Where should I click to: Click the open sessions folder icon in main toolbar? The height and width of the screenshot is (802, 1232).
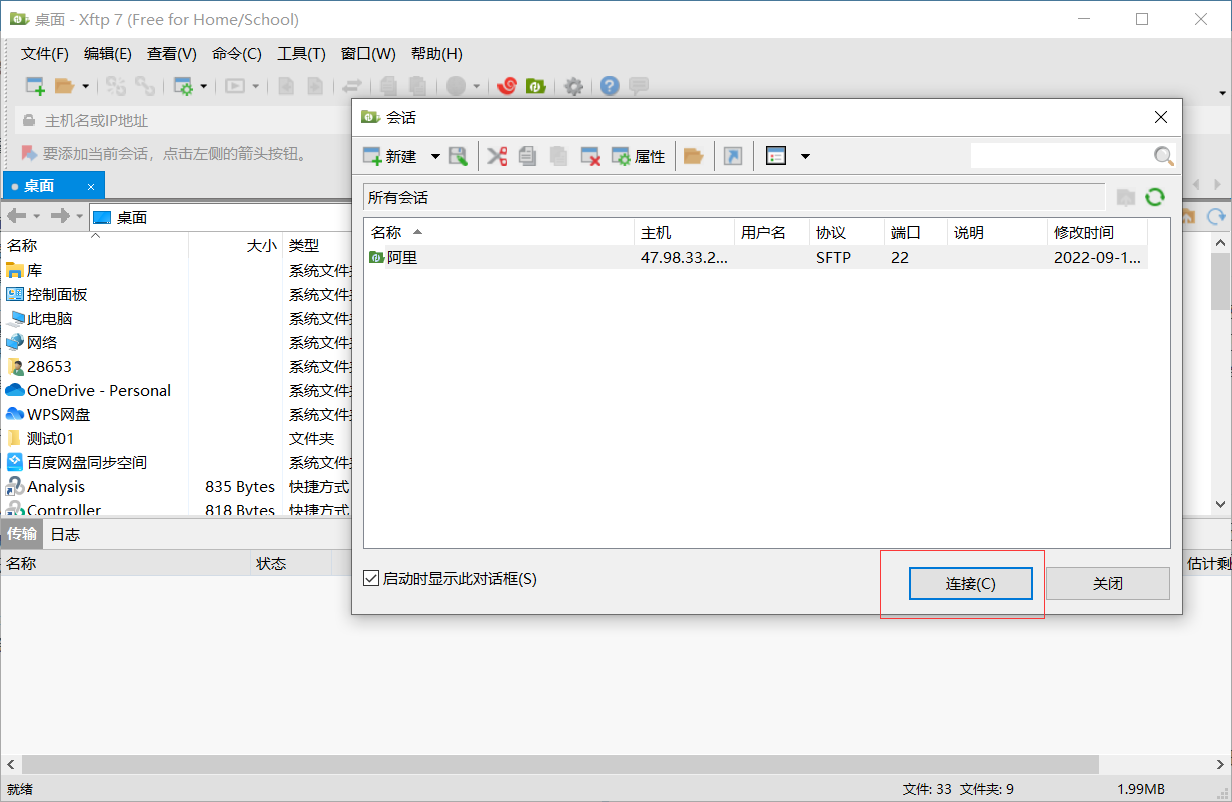pos(65,86)
